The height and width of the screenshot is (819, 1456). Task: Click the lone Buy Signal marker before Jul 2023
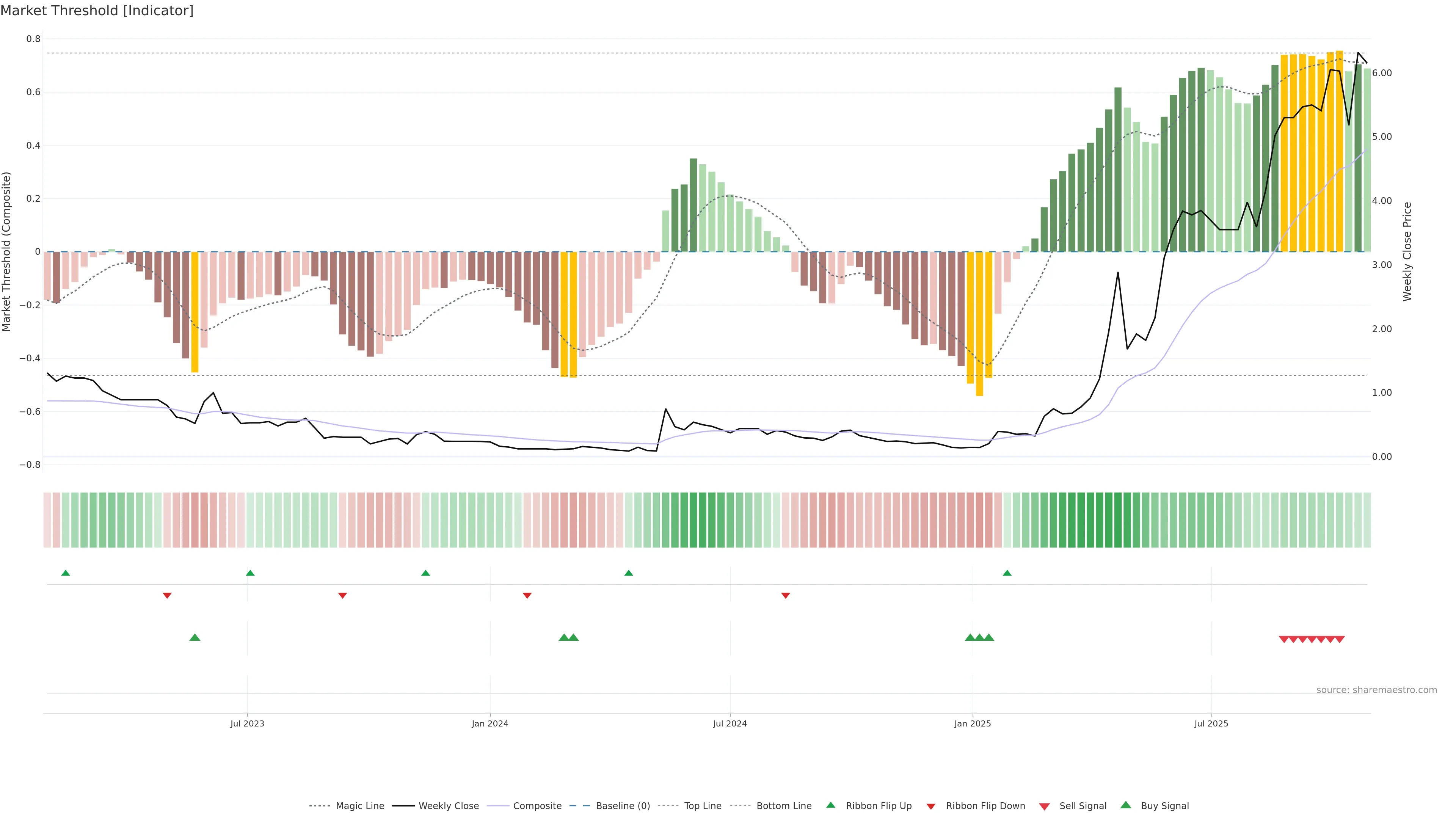pyautogui.click(x=195, y=637)
